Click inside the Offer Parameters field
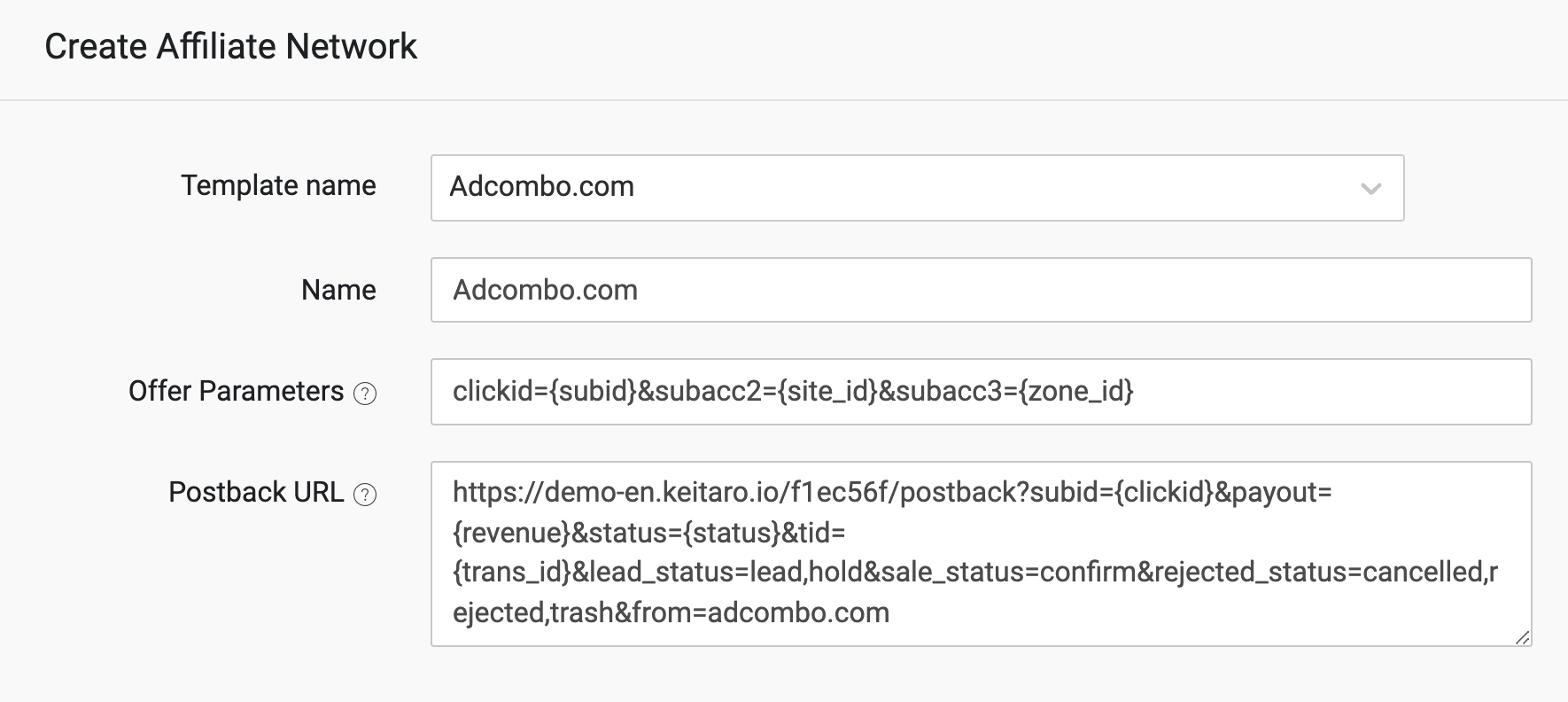The width and height of the screenshot is (1568, 702). tap(981, 391)
